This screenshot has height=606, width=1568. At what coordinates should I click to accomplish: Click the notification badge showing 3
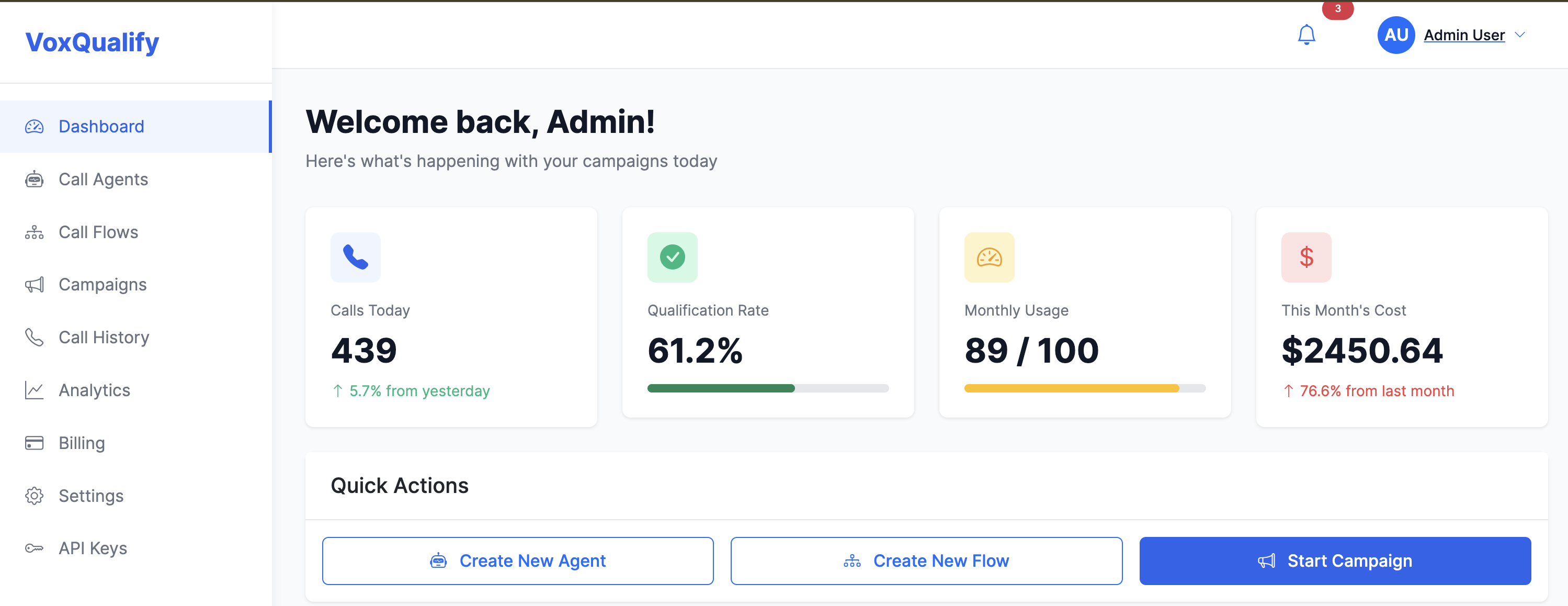(1338, 9)
